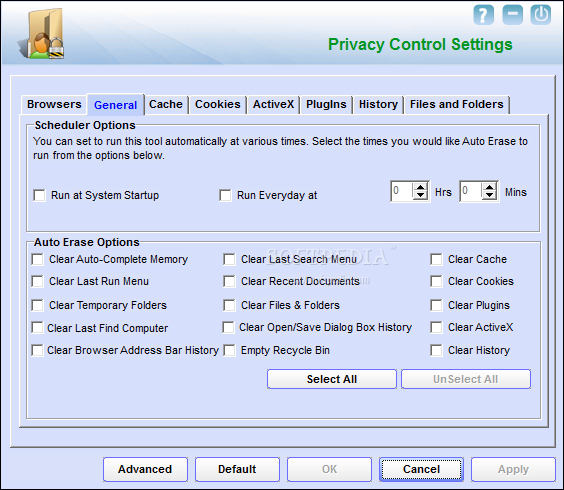Screen dimensions: 564x490
Task: Enable Run at System Startup
Action: coord(39,195)
